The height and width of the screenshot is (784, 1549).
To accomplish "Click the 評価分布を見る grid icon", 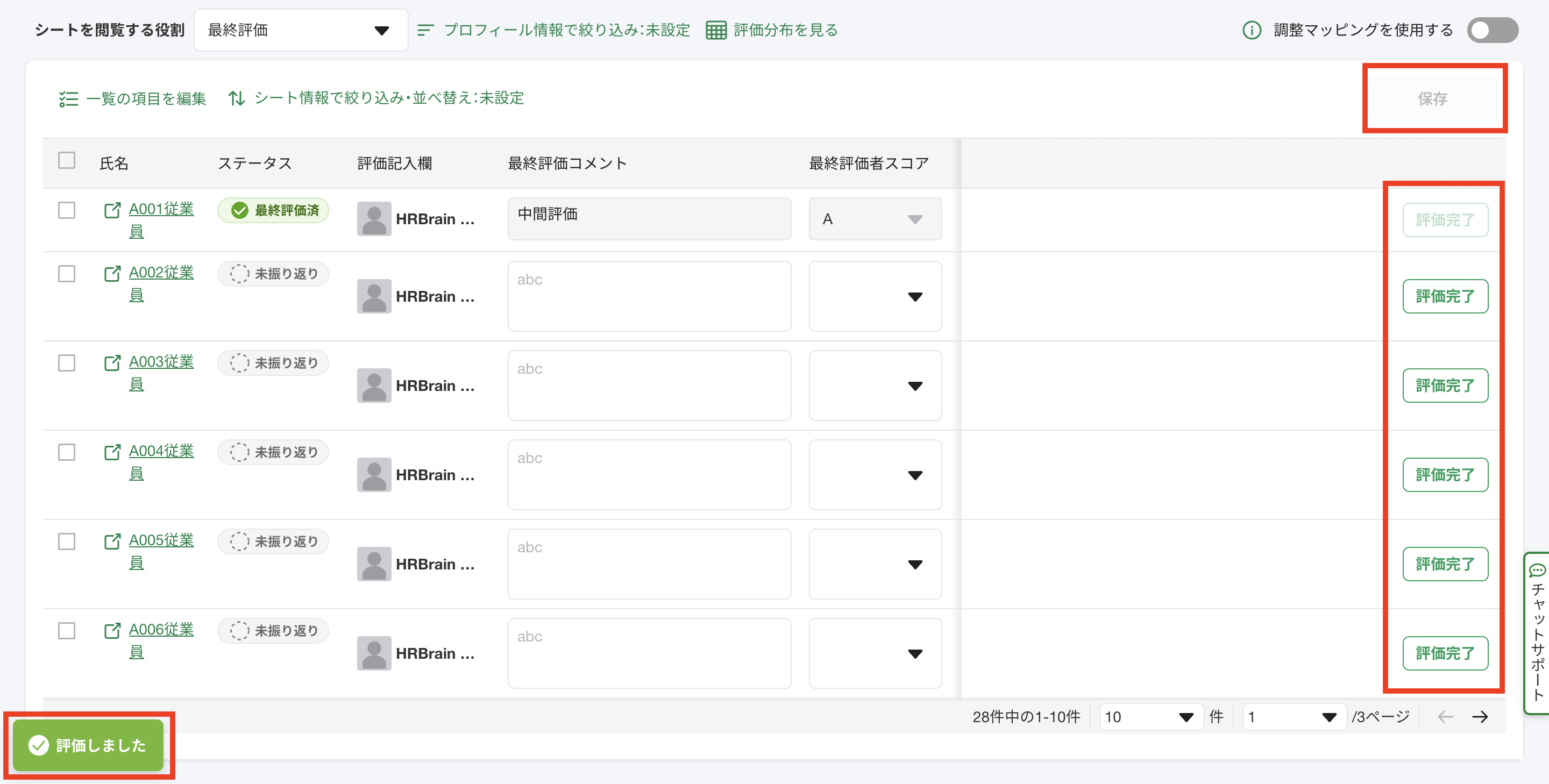I will coord(715,30).
